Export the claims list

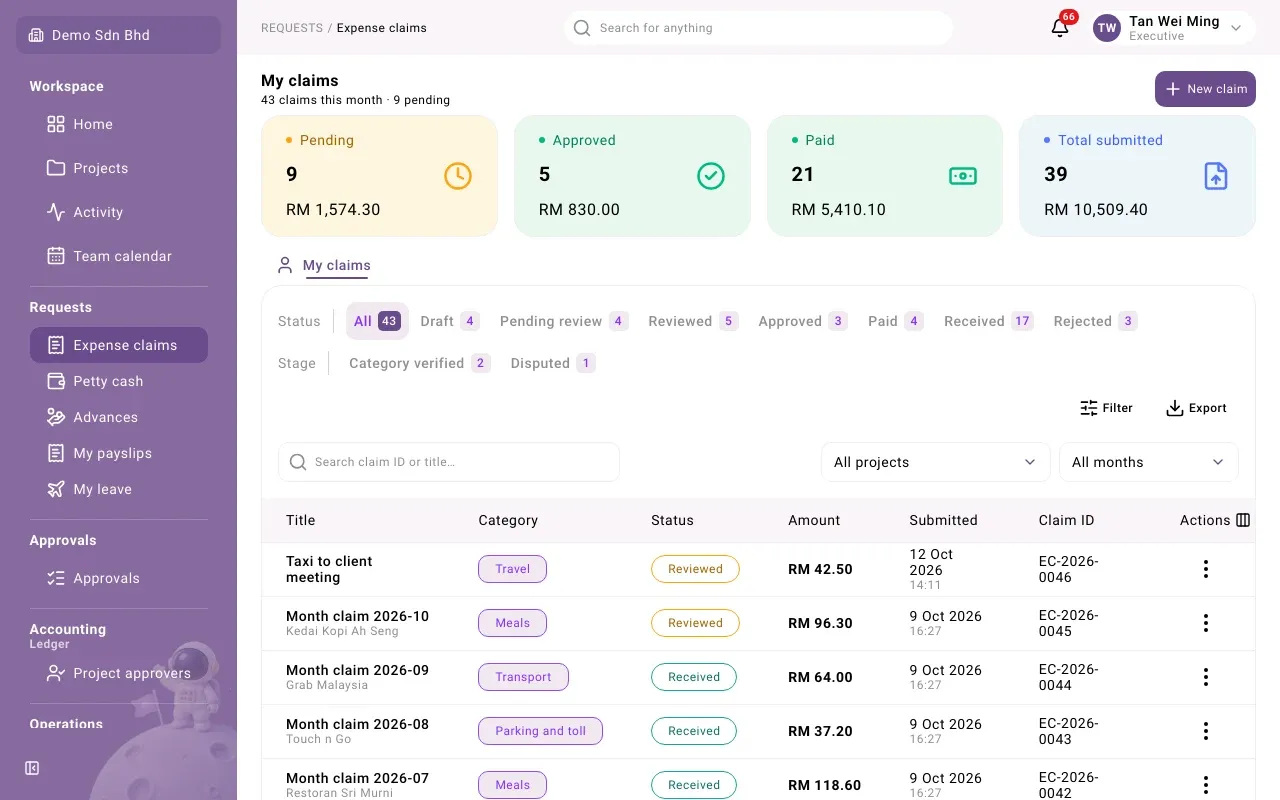pyautogui.click(x=1196, y=408)
